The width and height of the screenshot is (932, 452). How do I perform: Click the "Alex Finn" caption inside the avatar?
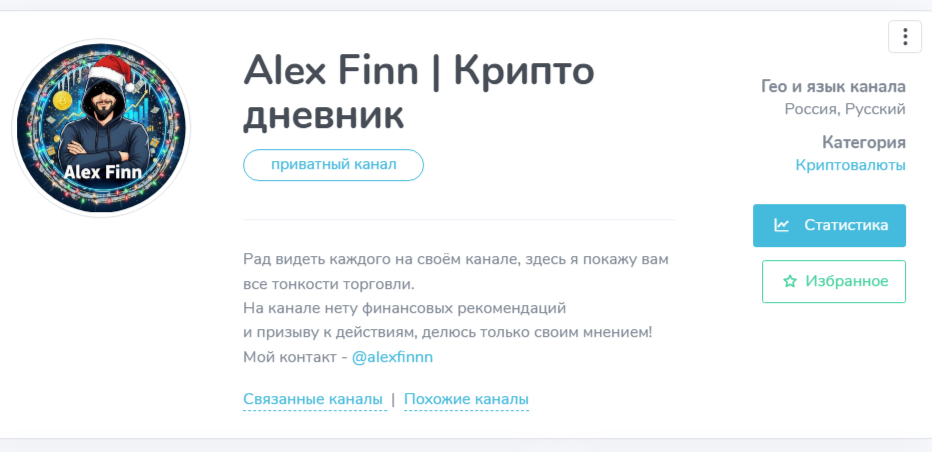tap(102, 172)
